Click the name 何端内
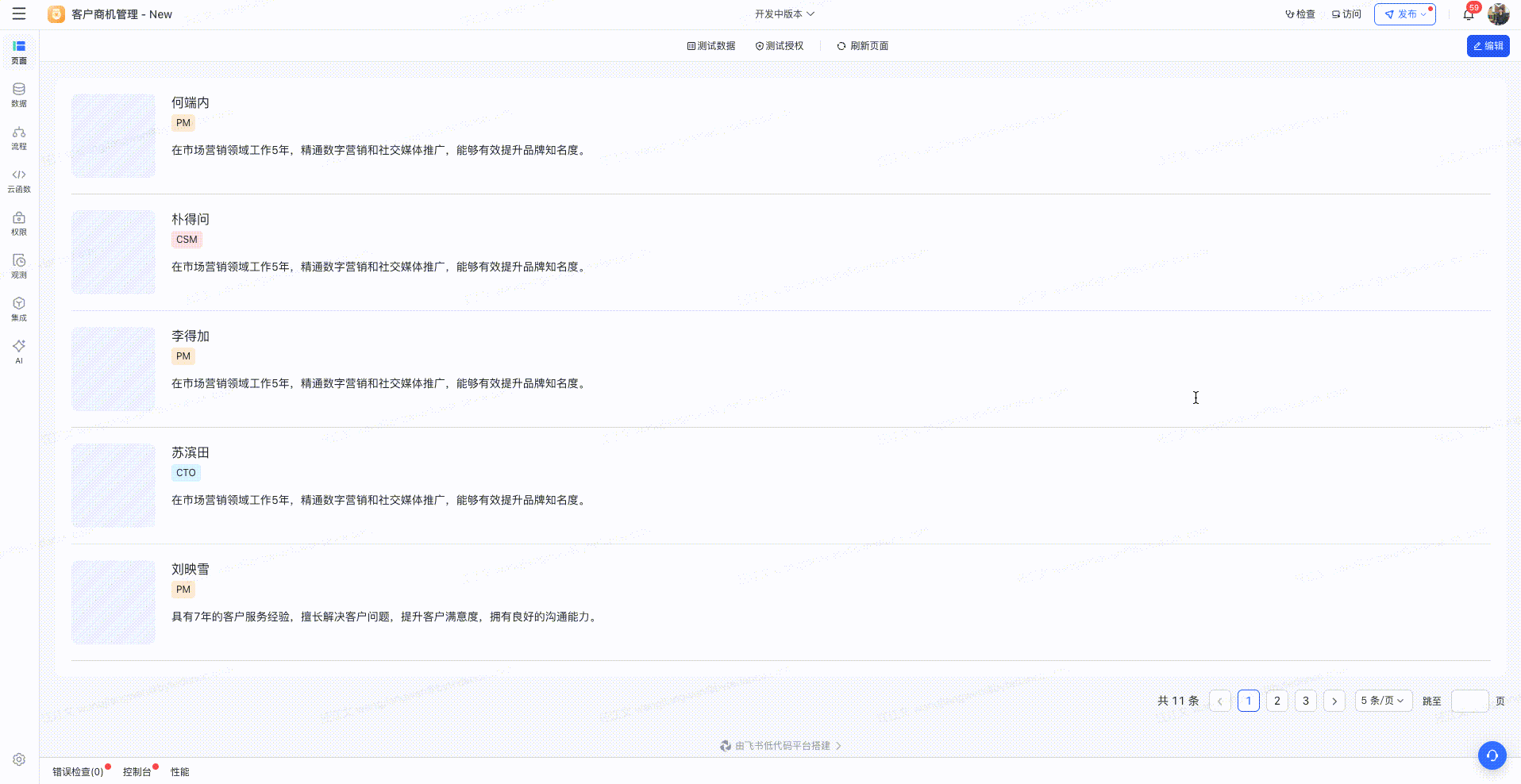The image size is (1521, 784). (x=191, y=102)
